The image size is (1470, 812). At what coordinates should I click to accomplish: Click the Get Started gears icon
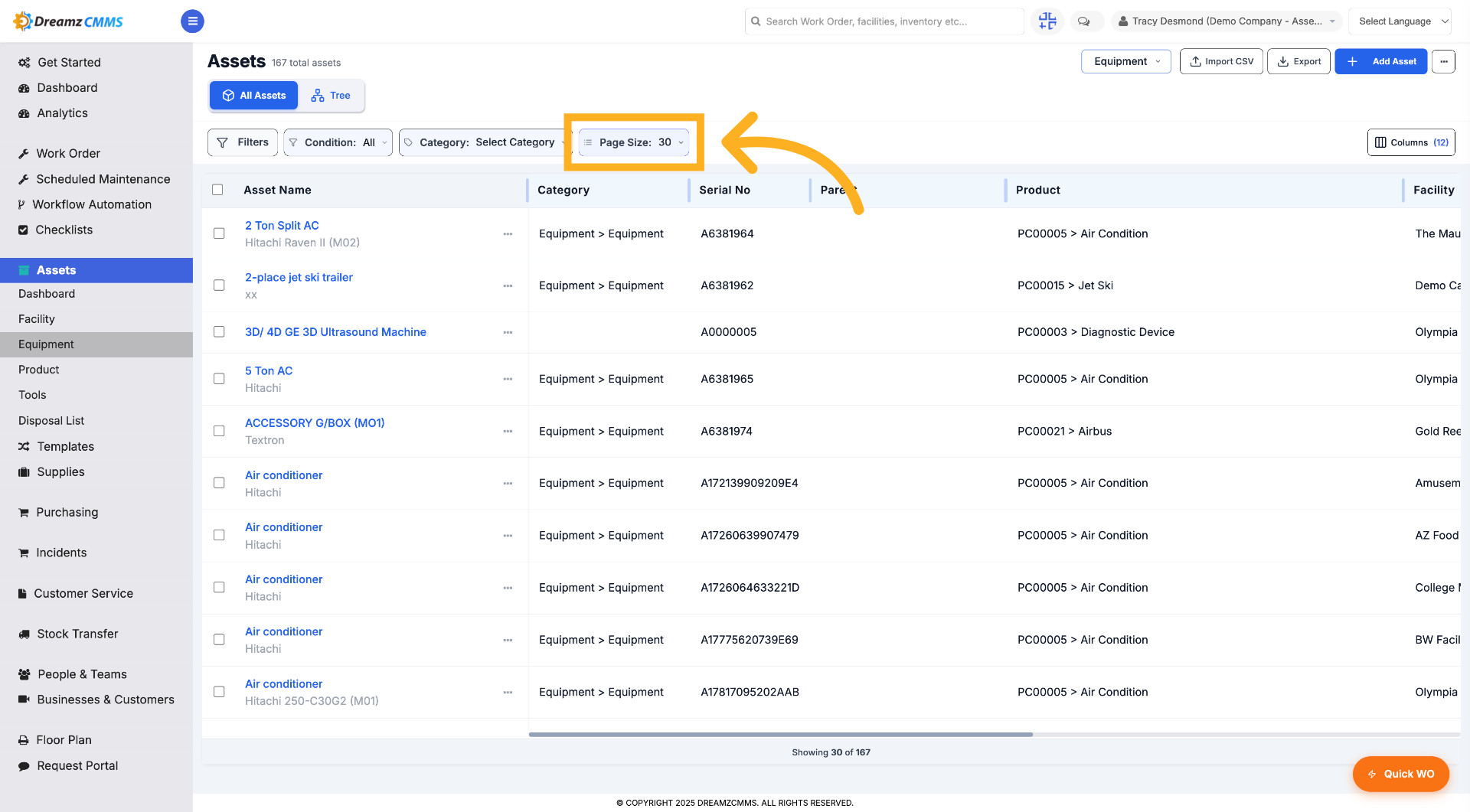tap(24, 63)
